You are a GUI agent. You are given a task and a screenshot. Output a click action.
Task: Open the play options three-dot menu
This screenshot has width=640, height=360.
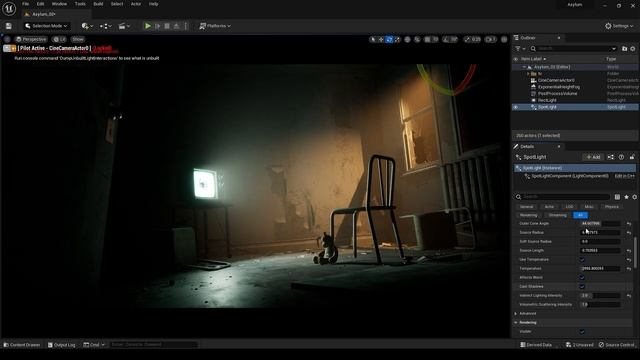click(186, 26)
